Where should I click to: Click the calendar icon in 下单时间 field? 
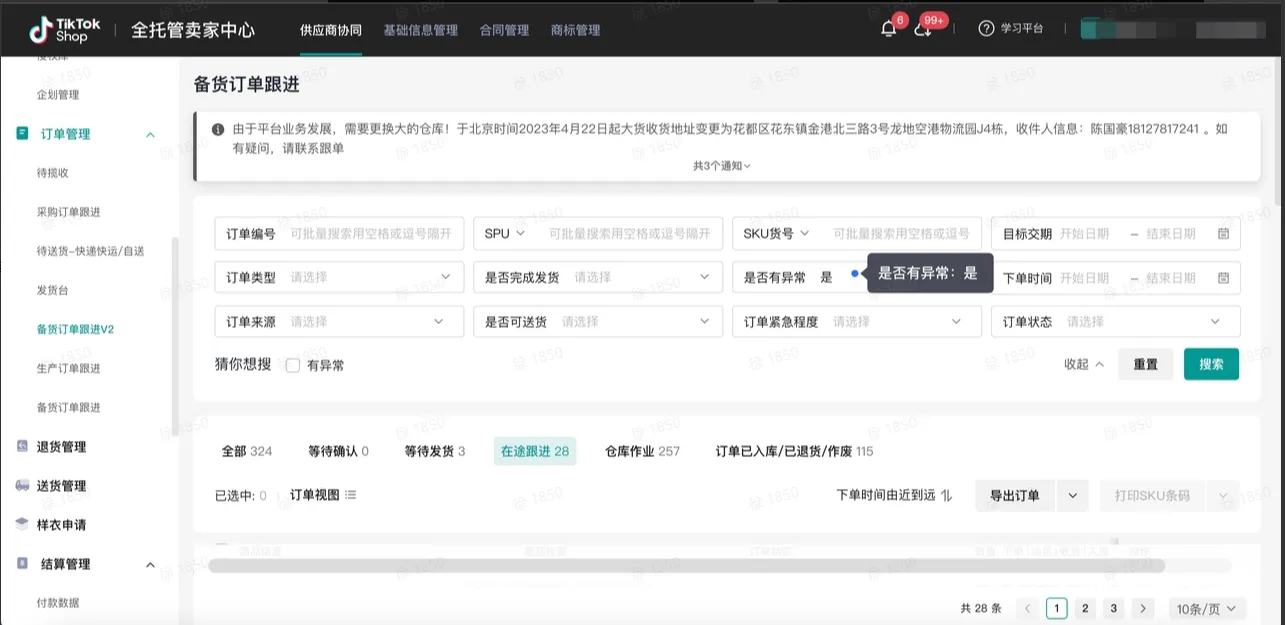point(1223,278)
